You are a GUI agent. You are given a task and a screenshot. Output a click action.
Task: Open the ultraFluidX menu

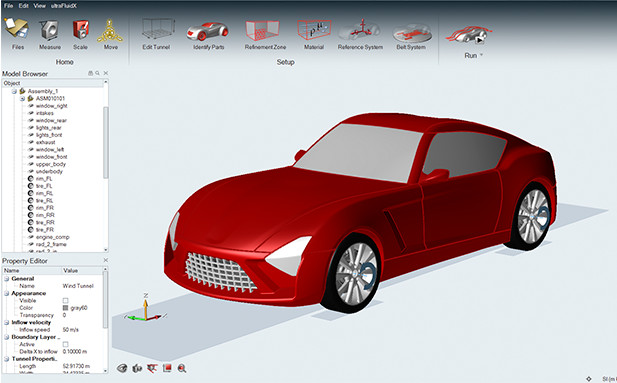pyautogui.click(x=64, y=6)
